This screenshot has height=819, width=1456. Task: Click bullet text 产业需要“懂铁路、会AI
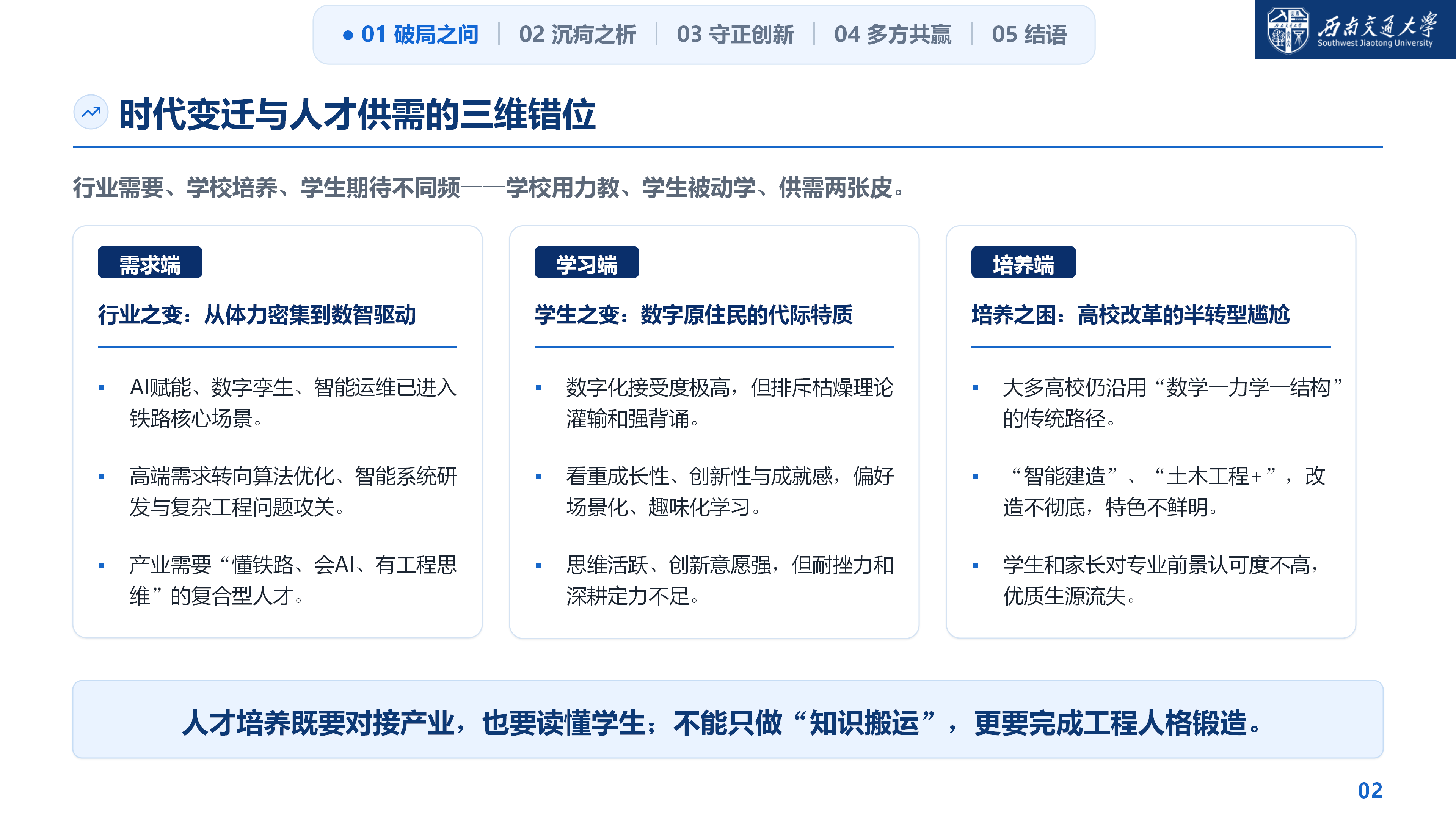(293, 581)
